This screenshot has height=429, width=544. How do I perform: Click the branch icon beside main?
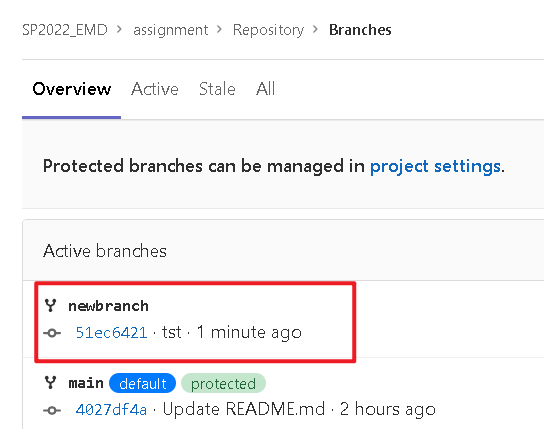pos(51,383)
